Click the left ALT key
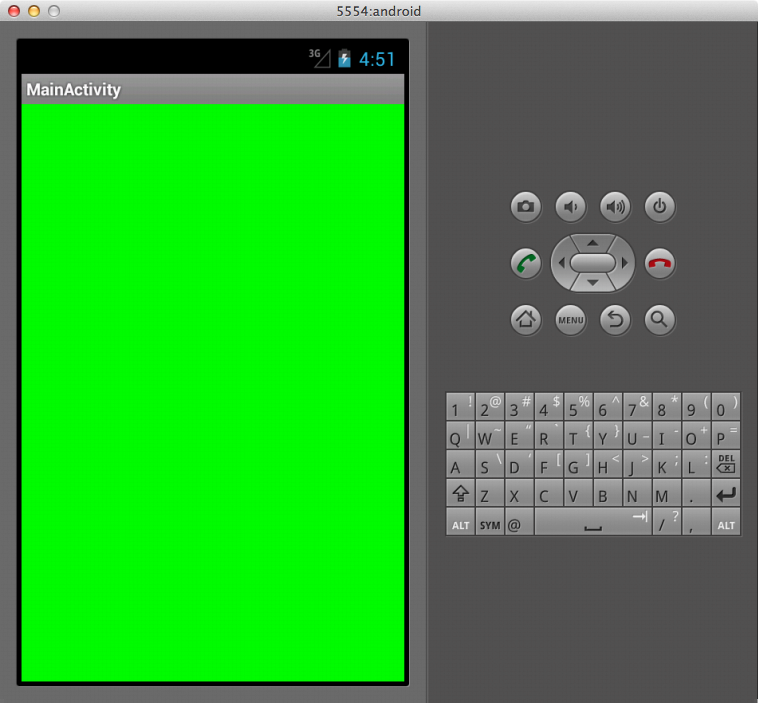This screenshot has height=703, width=758. 460,522
